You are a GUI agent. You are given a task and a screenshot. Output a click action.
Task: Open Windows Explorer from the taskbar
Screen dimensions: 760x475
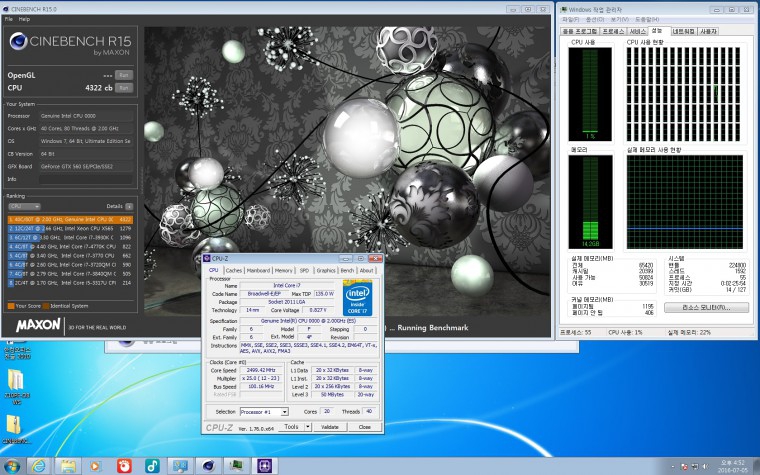[x=67, y=466]
